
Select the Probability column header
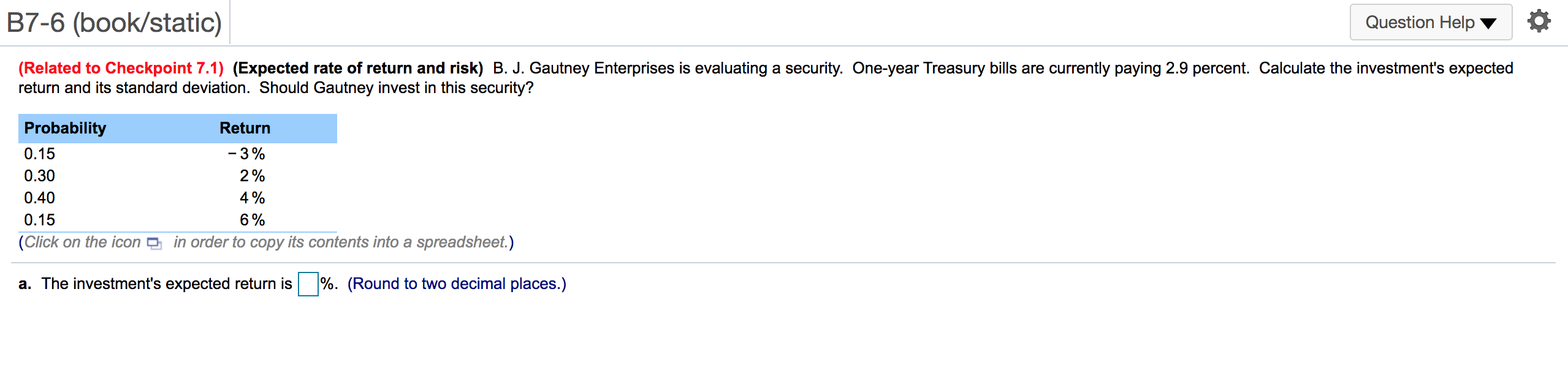click(x=65, y=128)
